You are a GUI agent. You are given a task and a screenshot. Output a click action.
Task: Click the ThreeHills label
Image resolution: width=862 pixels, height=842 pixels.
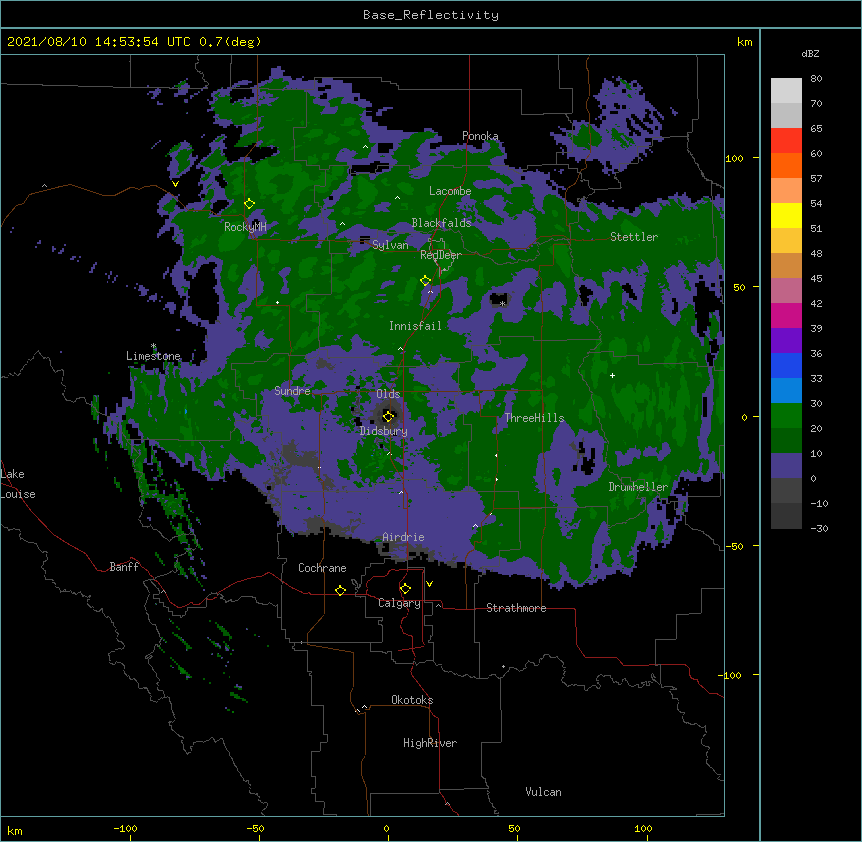(x=534, y=418)
